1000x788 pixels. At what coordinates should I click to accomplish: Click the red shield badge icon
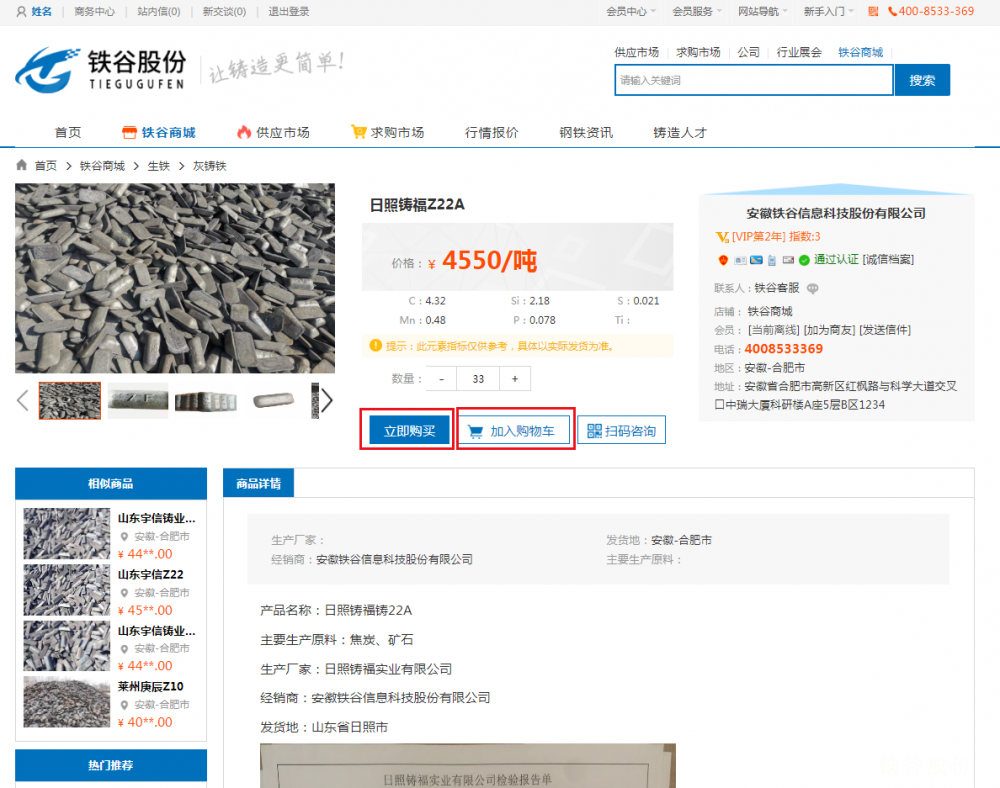723,260
